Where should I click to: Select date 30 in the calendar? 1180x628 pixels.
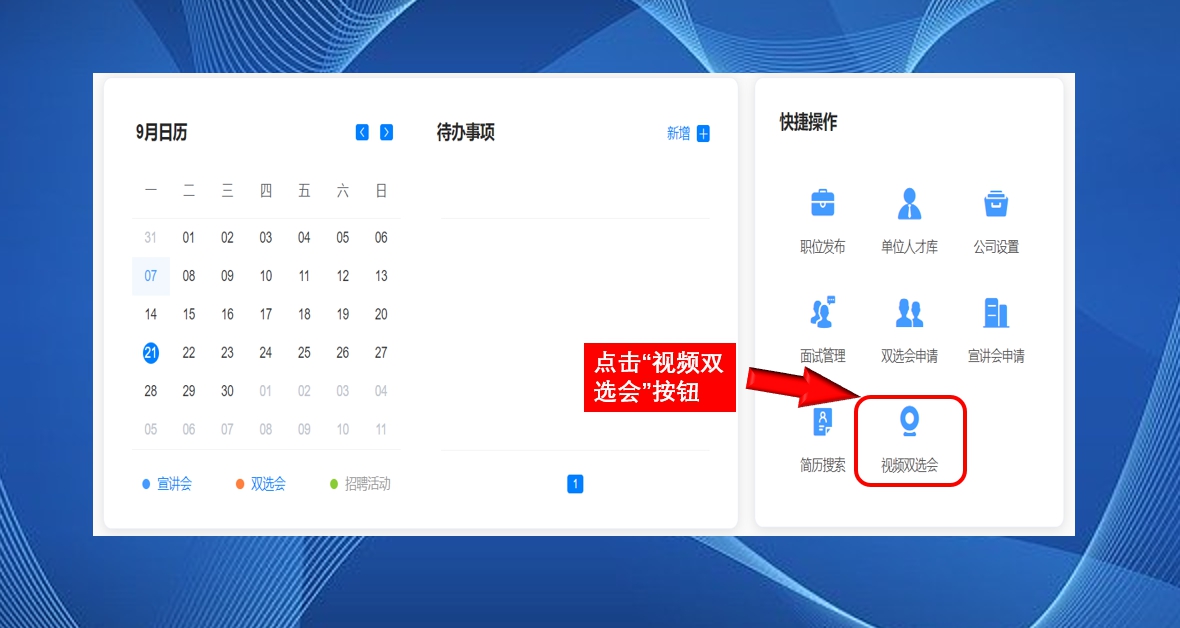pos(227,391)
